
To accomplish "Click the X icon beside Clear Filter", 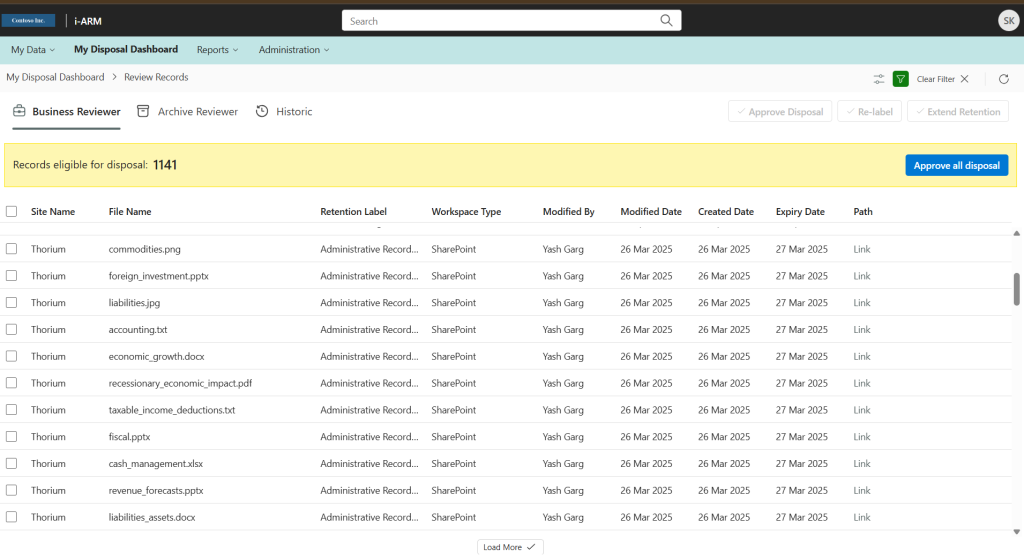I will [x=965, y=79].
